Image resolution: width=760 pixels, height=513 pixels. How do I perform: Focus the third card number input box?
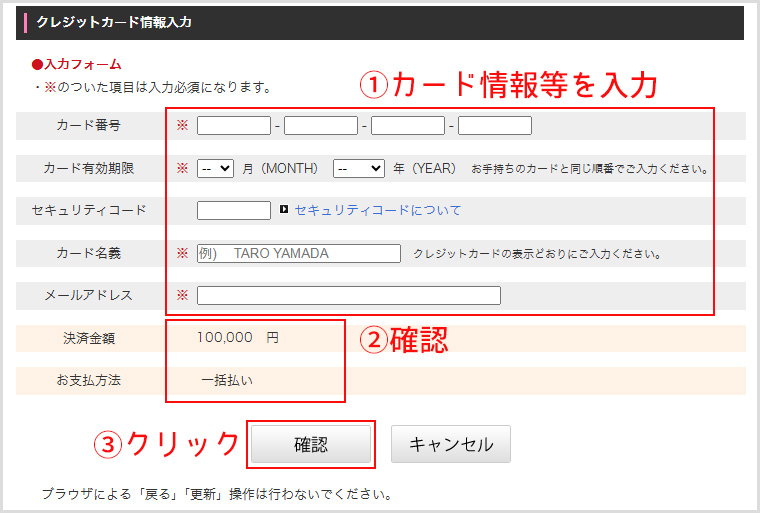click(x=408, y=126)
